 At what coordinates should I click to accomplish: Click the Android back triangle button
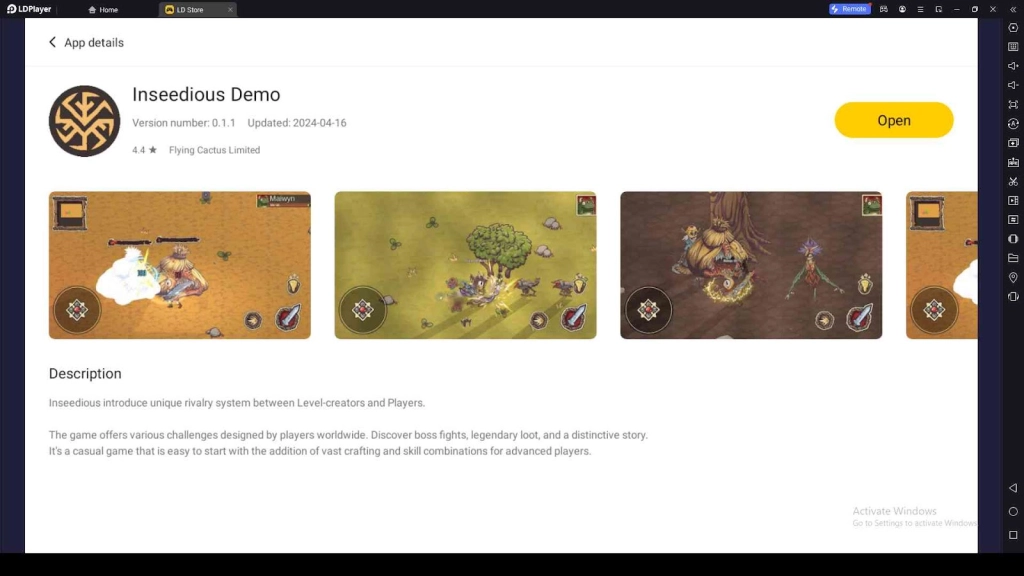pos(1013,488)
